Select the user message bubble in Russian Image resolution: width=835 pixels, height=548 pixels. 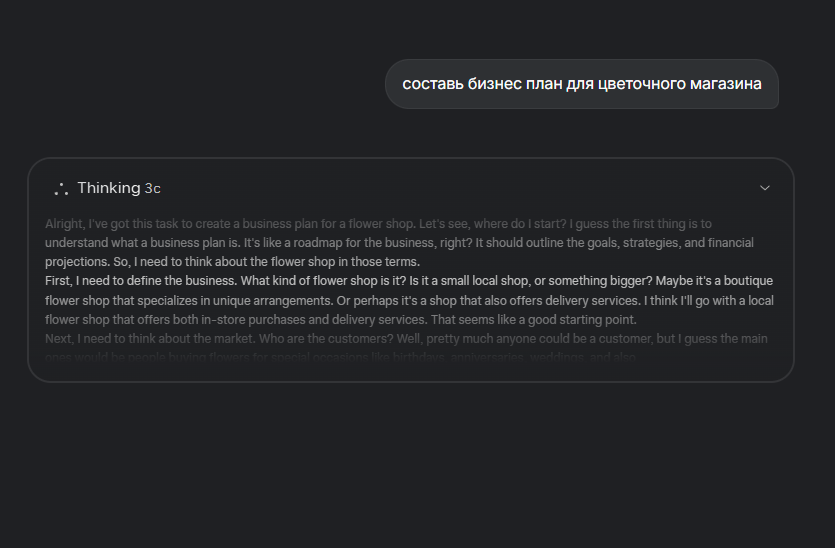click(x=582, y=84)
